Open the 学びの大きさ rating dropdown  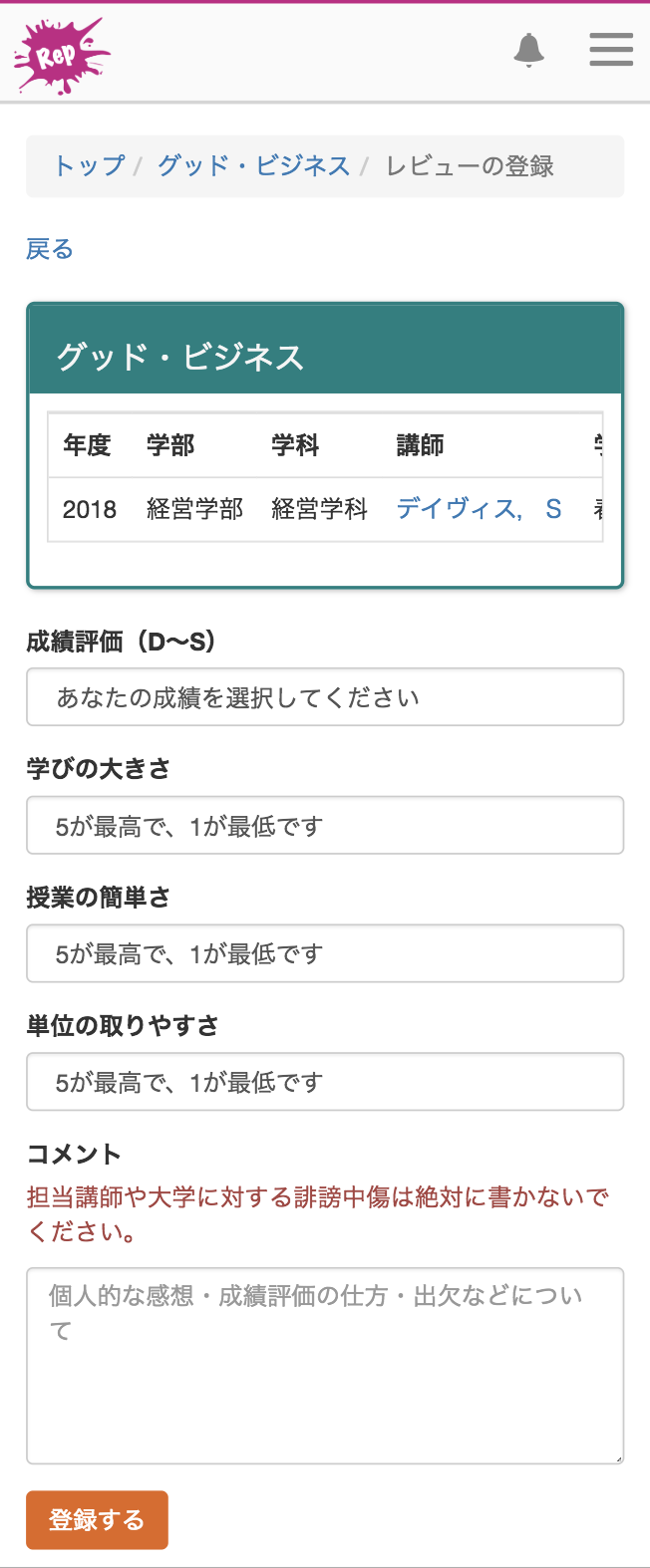325,825
